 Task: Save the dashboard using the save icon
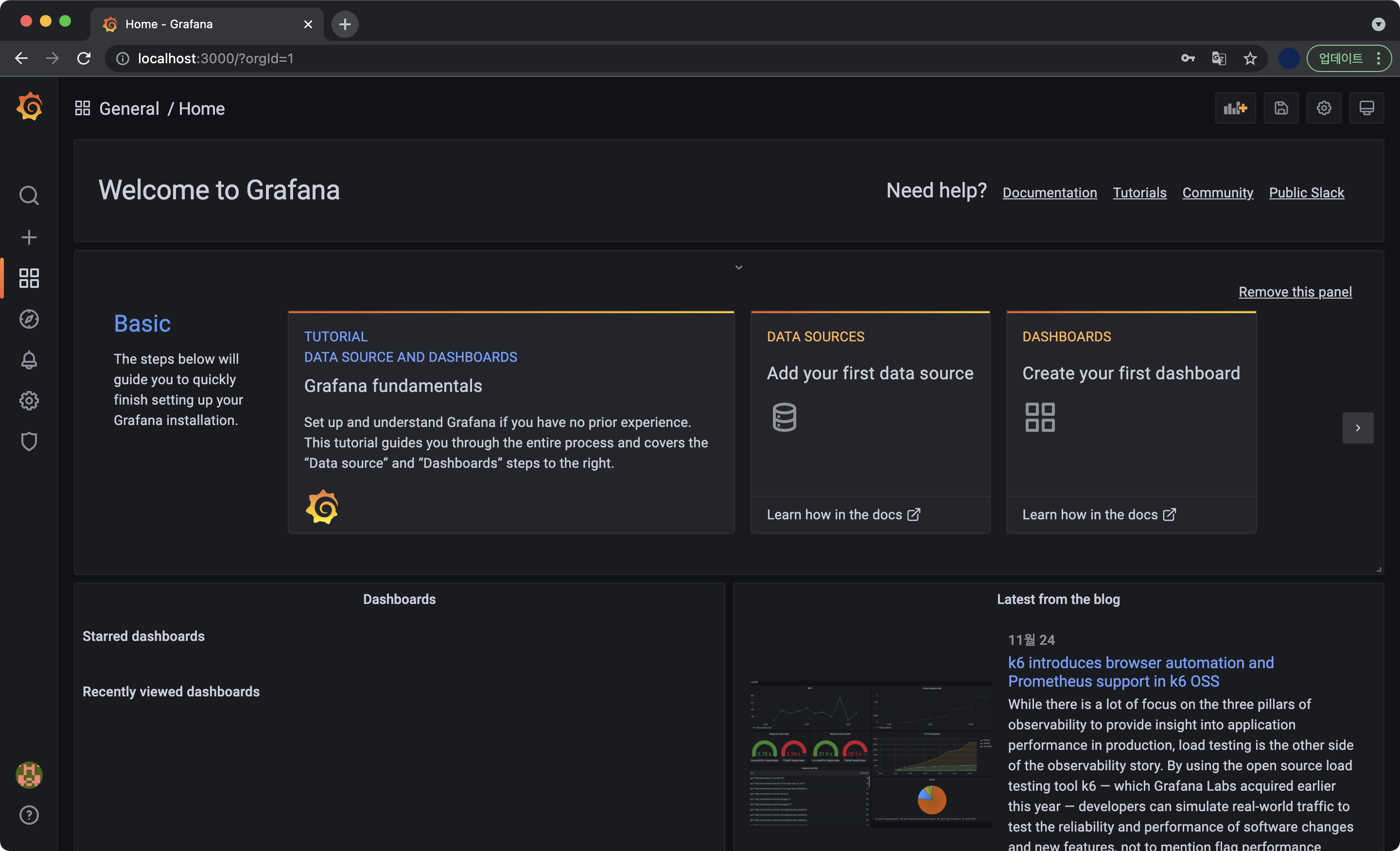point(1281,108)
